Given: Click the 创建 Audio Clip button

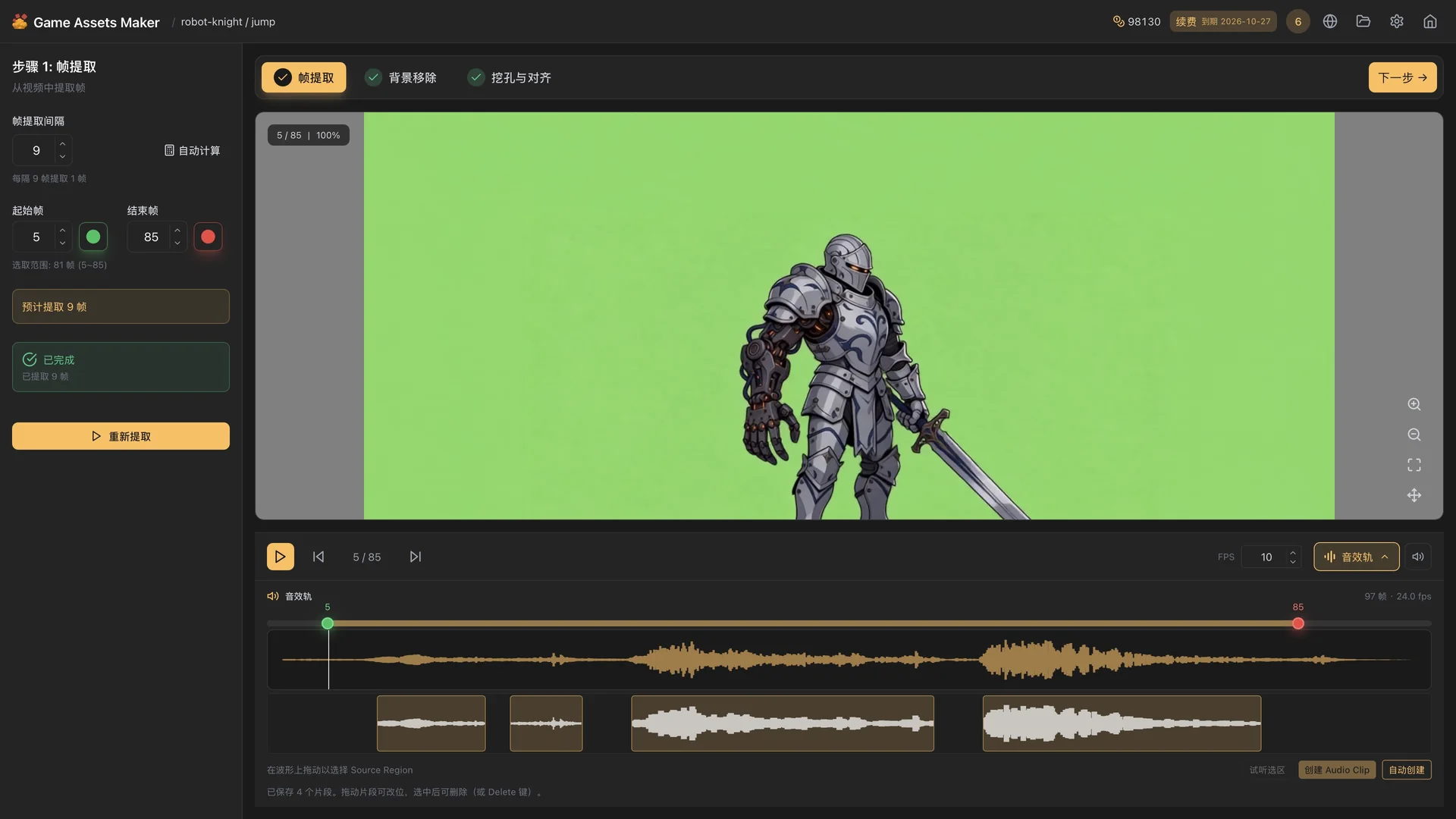Looking at the screenshot, I should point(1337,770).
